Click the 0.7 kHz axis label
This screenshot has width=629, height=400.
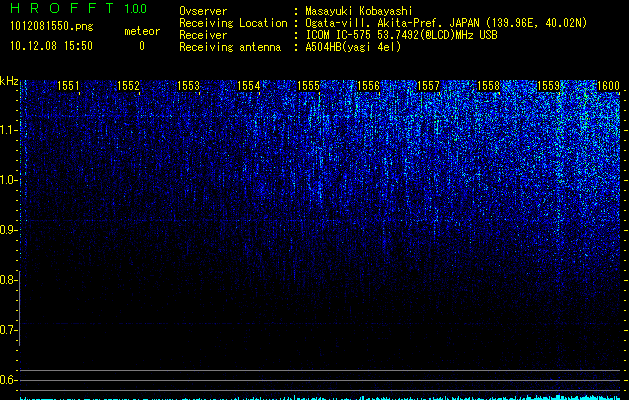[x=7, y=330]
